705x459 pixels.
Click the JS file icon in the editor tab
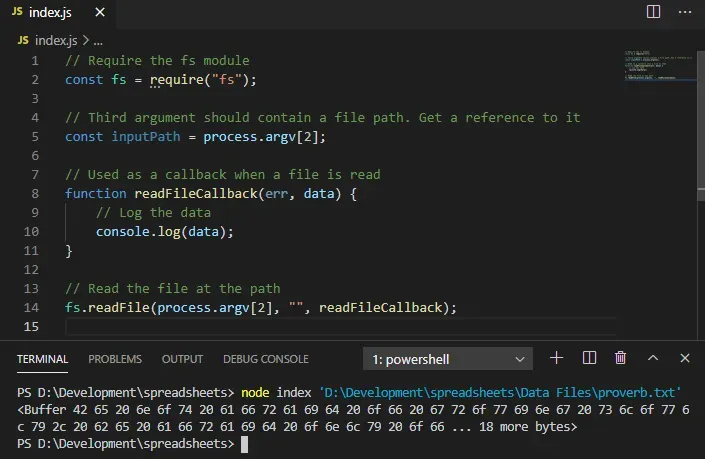tap(20, 12)
